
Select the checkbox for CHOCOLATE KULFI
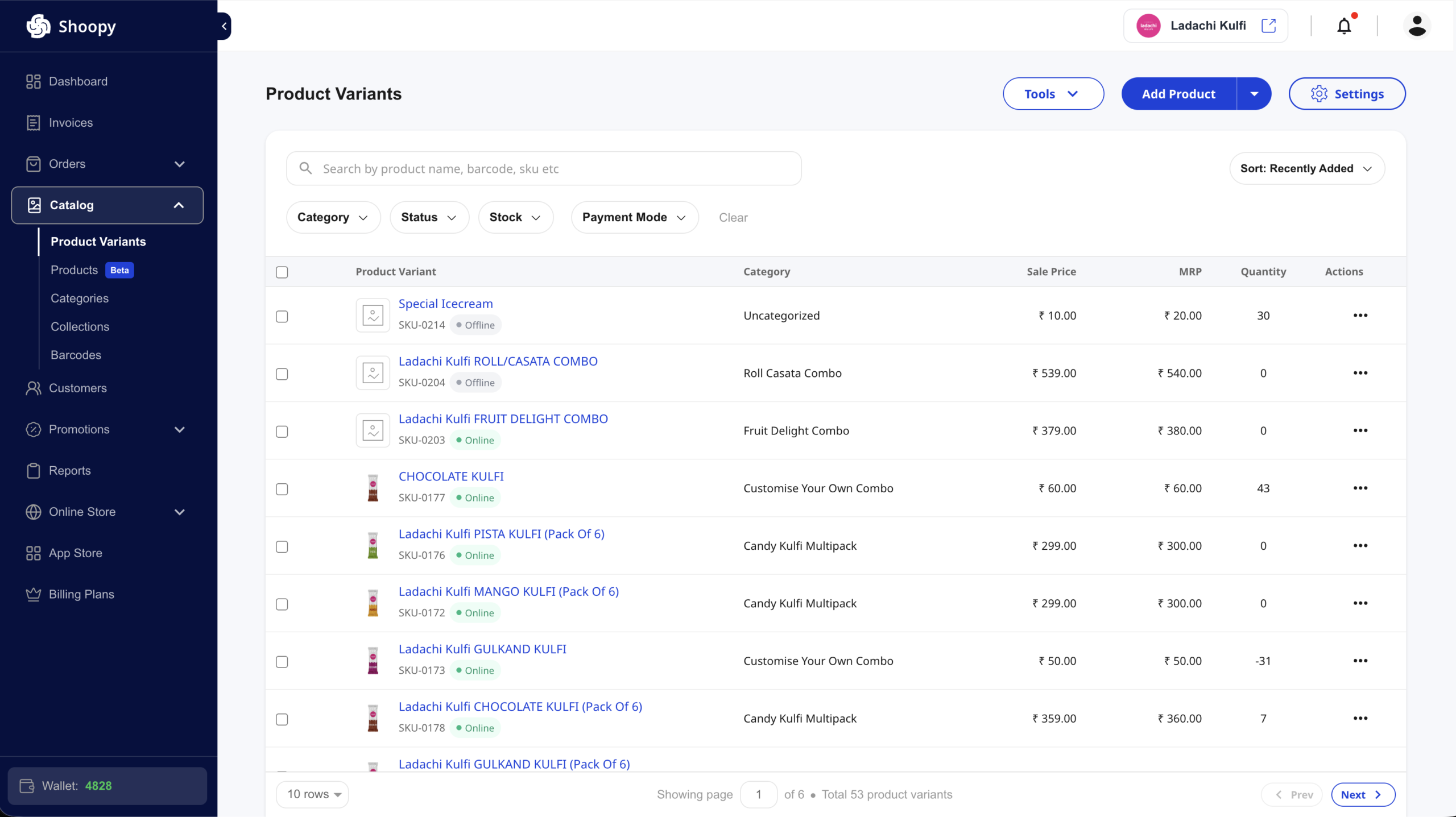(282, 488)
